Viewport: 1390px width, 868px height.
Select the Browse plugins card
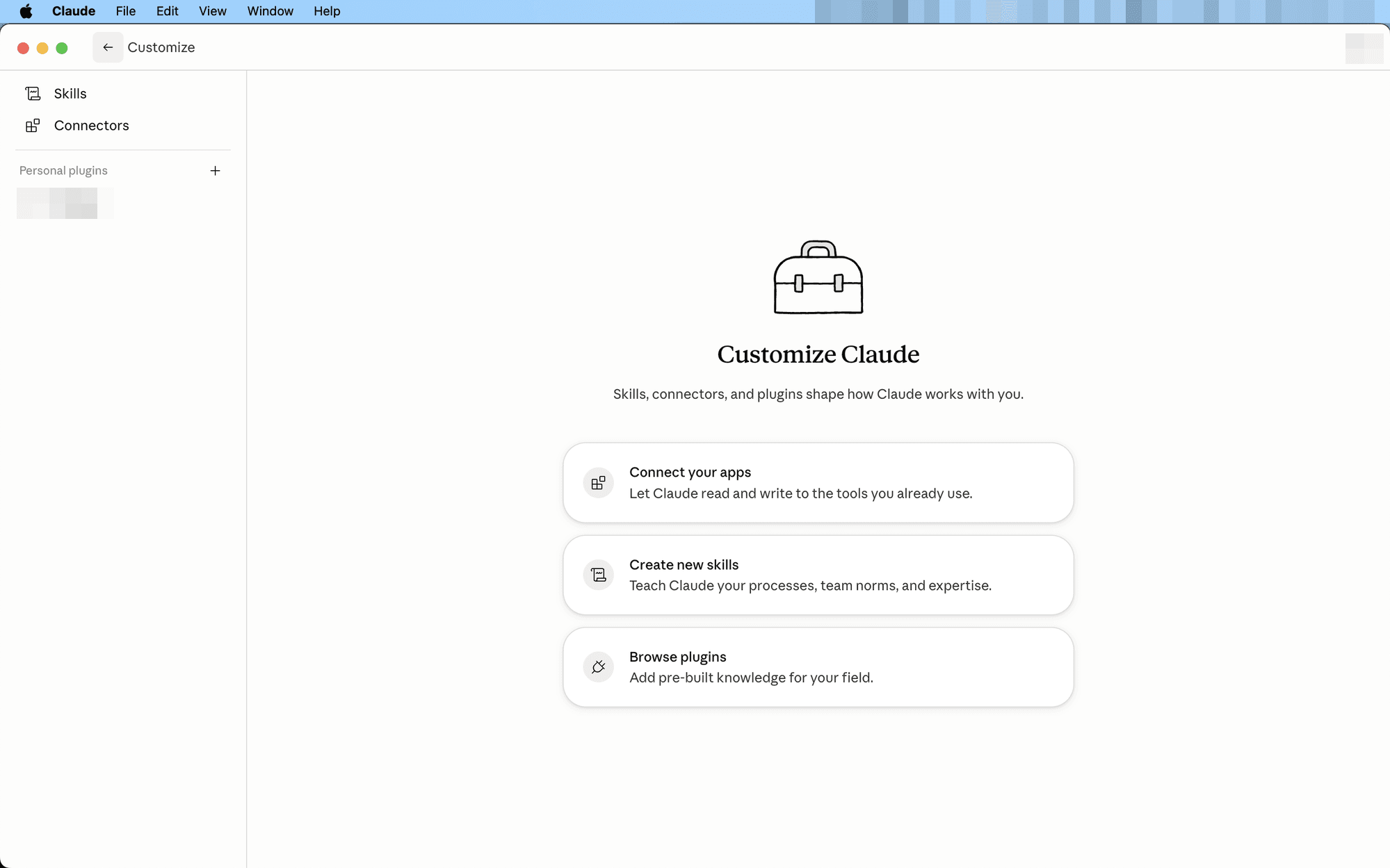[x=818, y=667]
